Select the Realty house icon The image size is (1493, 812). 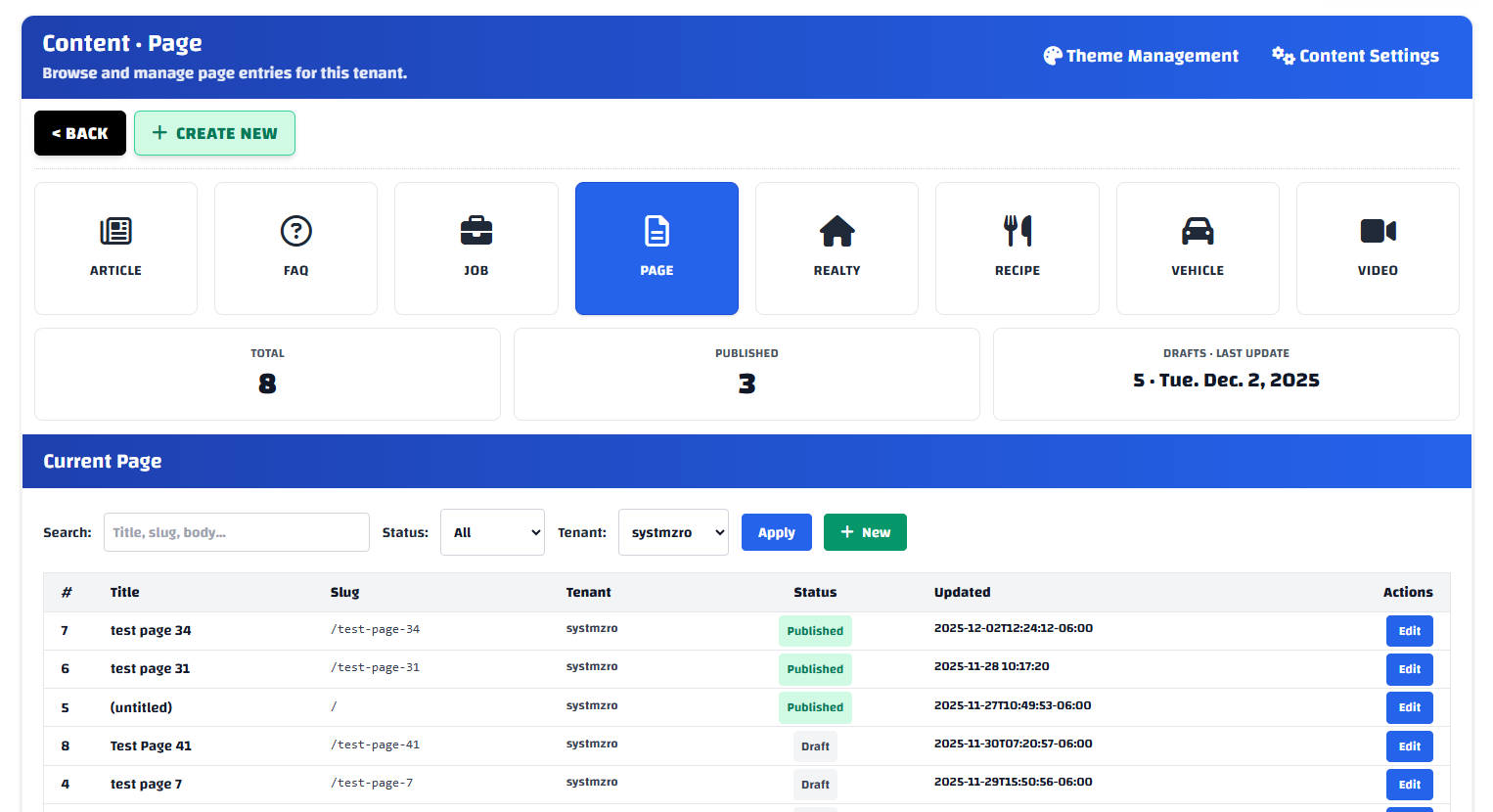(x=837, y=232)
